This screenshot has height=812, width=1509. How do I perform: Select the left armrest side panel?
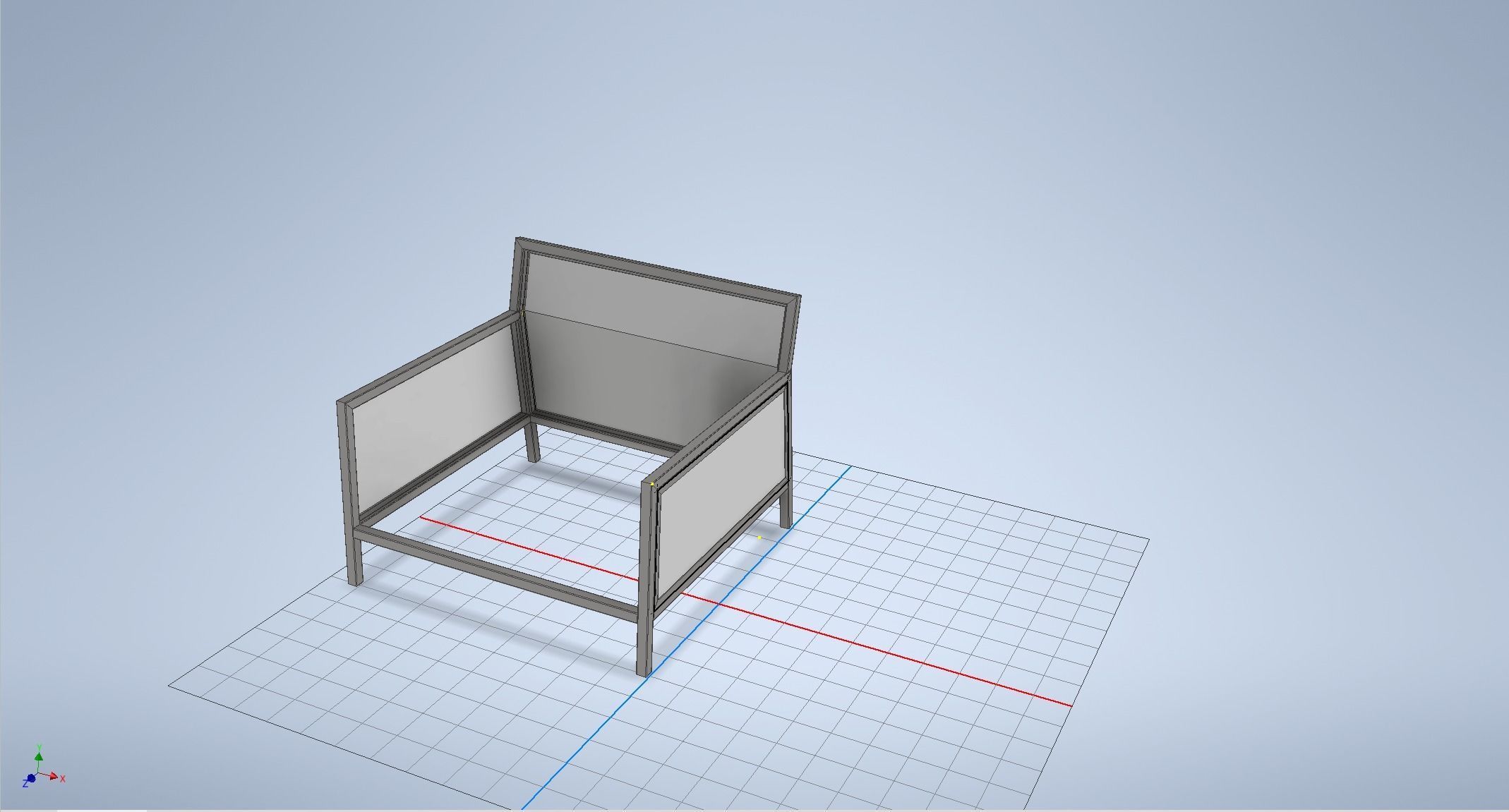point(438,418)
